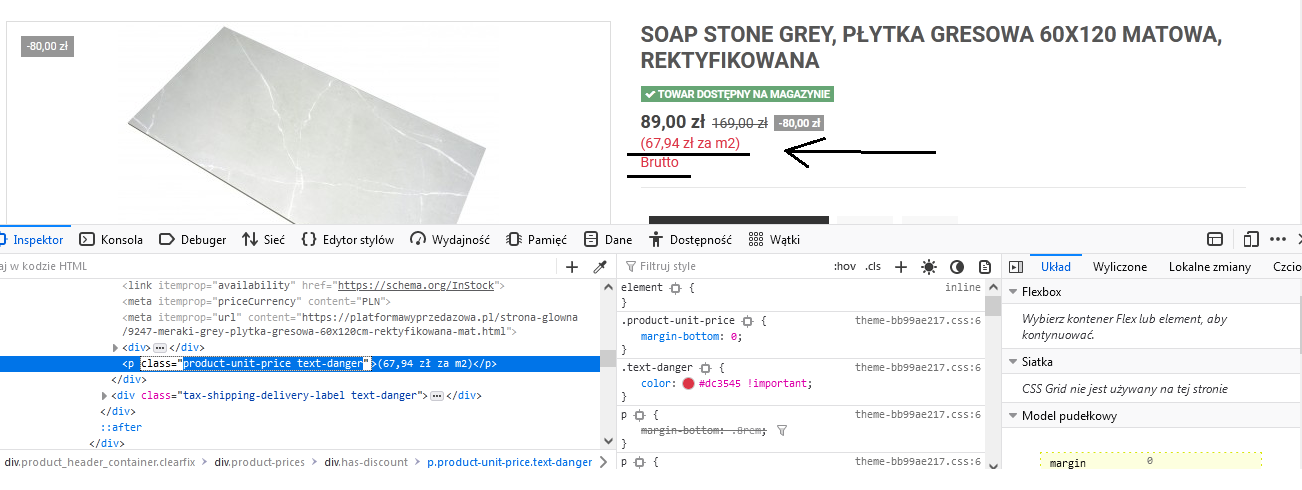
Task: Open the devtools three-dot options menu
Action: pos(1278,240)
